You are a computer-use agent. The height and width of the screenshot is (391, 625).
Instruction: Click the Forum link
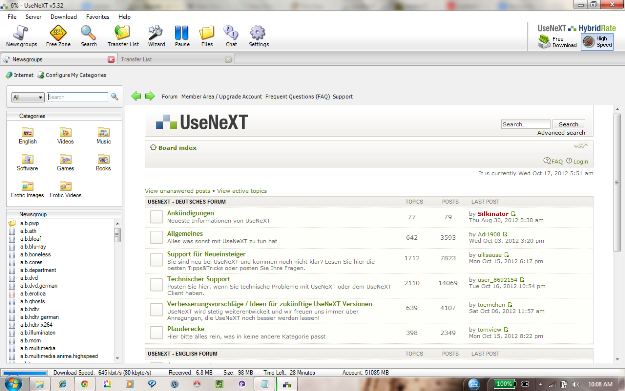tap(169, 96)
